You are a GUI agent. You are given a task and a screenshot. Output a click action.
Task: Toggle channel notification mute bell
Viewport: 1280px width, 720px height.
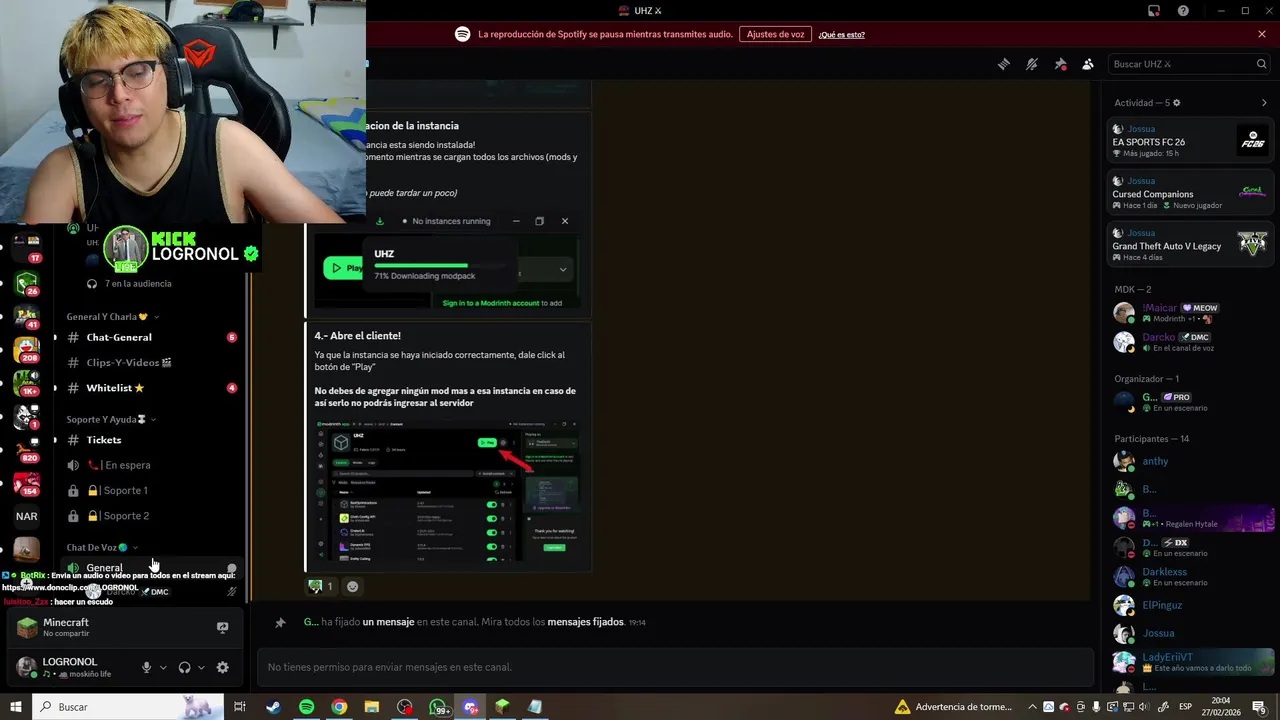(1032, 64)
